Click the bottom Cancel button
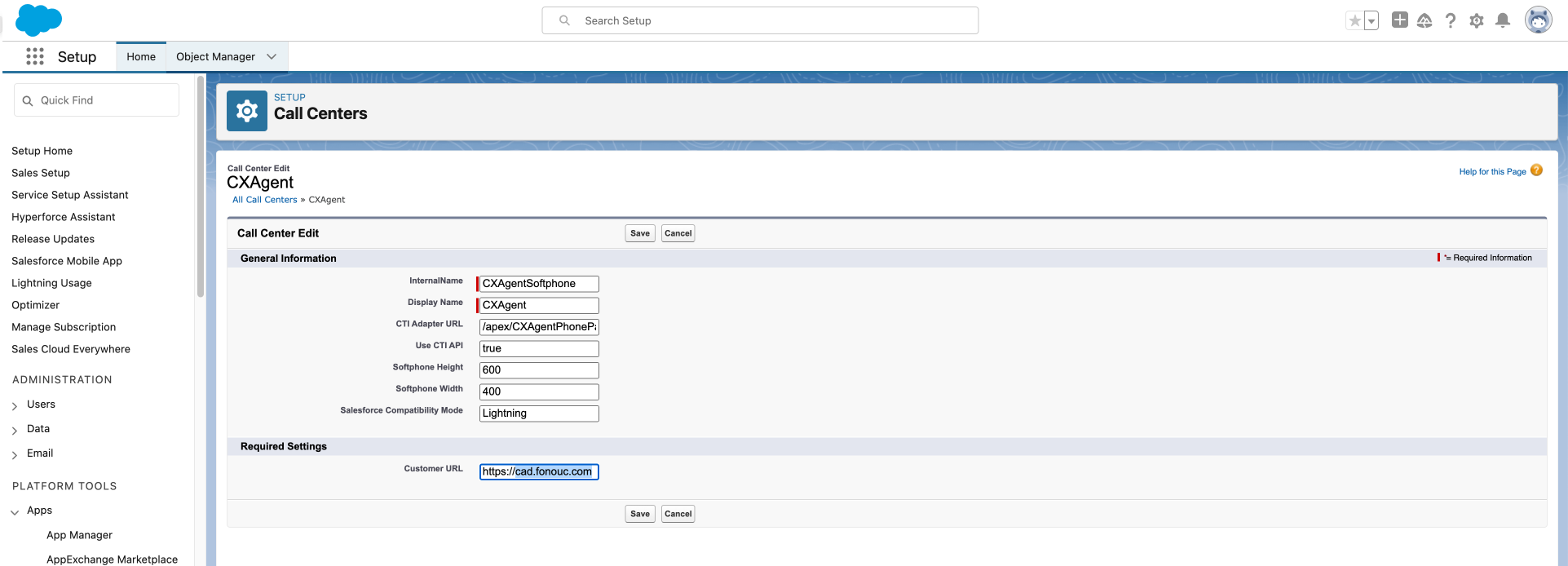This screenshot has width=1568, height=566. 678,514
